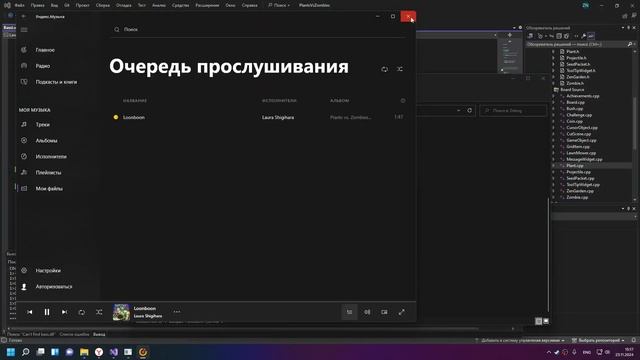This screenshot has width=640, height=360.
Task: Toggle repeat in the player bar
Action: (x=82, y=312)
